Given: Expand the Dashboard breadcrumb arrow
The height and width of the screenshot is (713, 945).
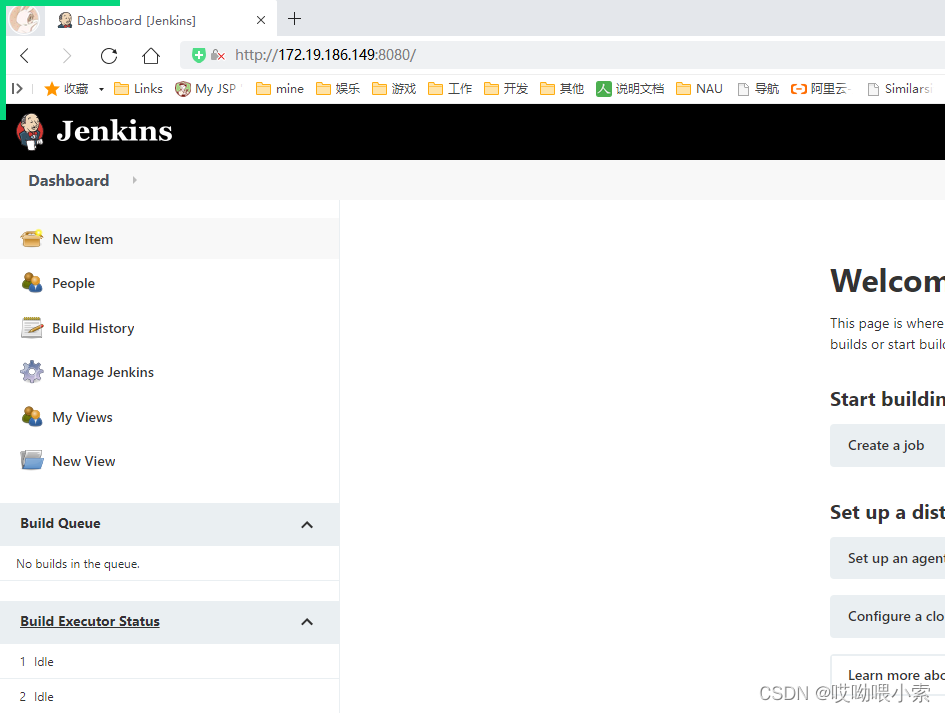Looking at the screenshot, I should [134, 180].
